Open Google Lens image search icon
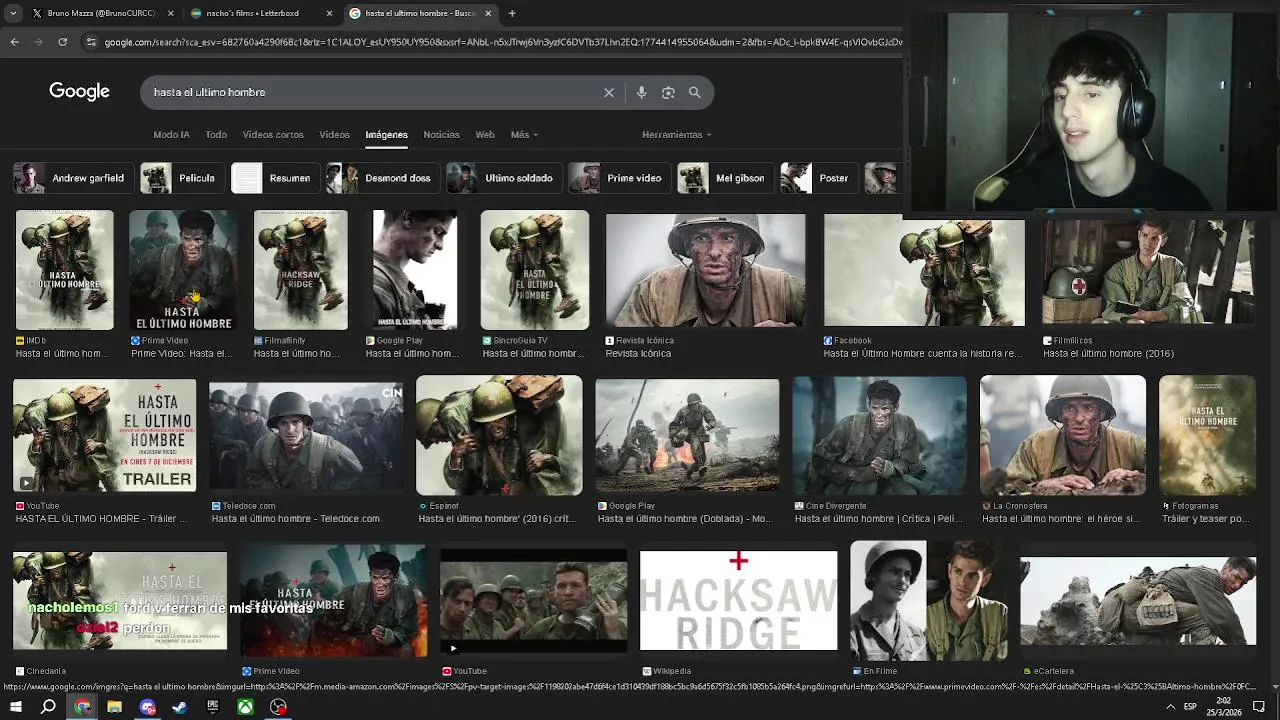The image size is (1280, 720). [668, 92]
